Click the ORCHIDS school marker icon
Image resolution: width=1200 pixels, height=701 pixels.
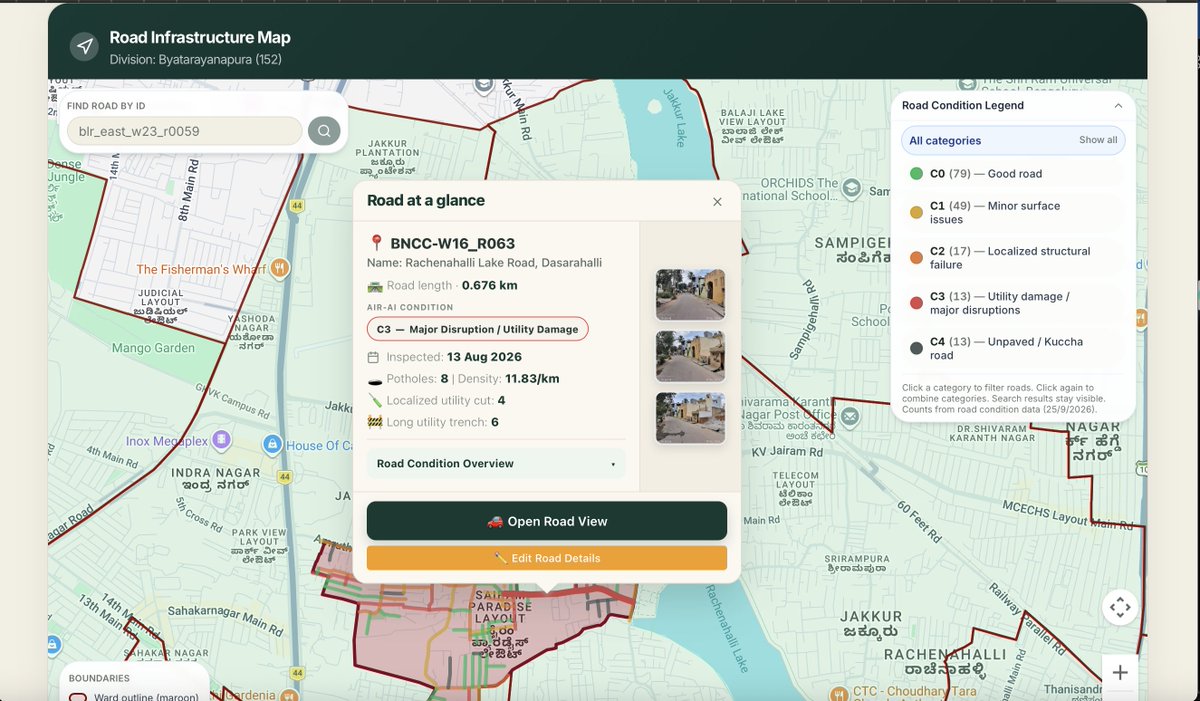coord(851,188)
